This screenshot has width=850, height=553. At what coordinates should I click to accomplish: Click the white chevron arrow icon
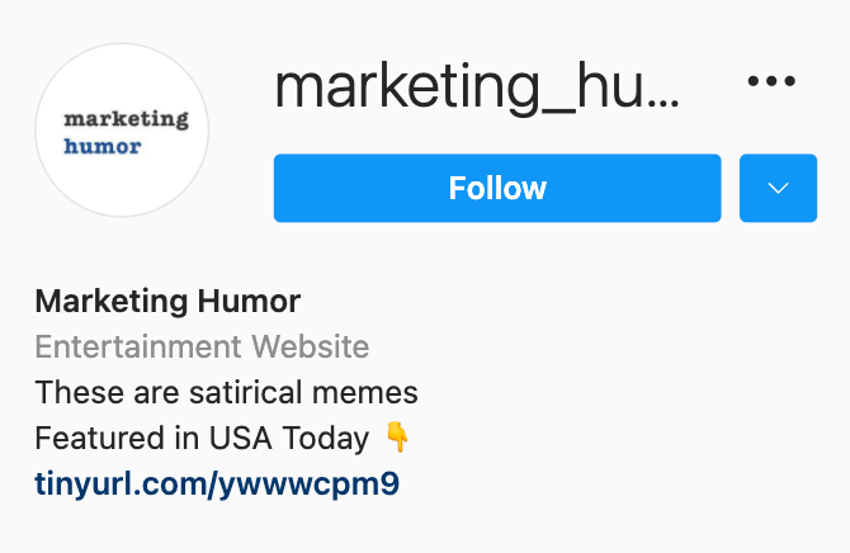tap(778, 188)
